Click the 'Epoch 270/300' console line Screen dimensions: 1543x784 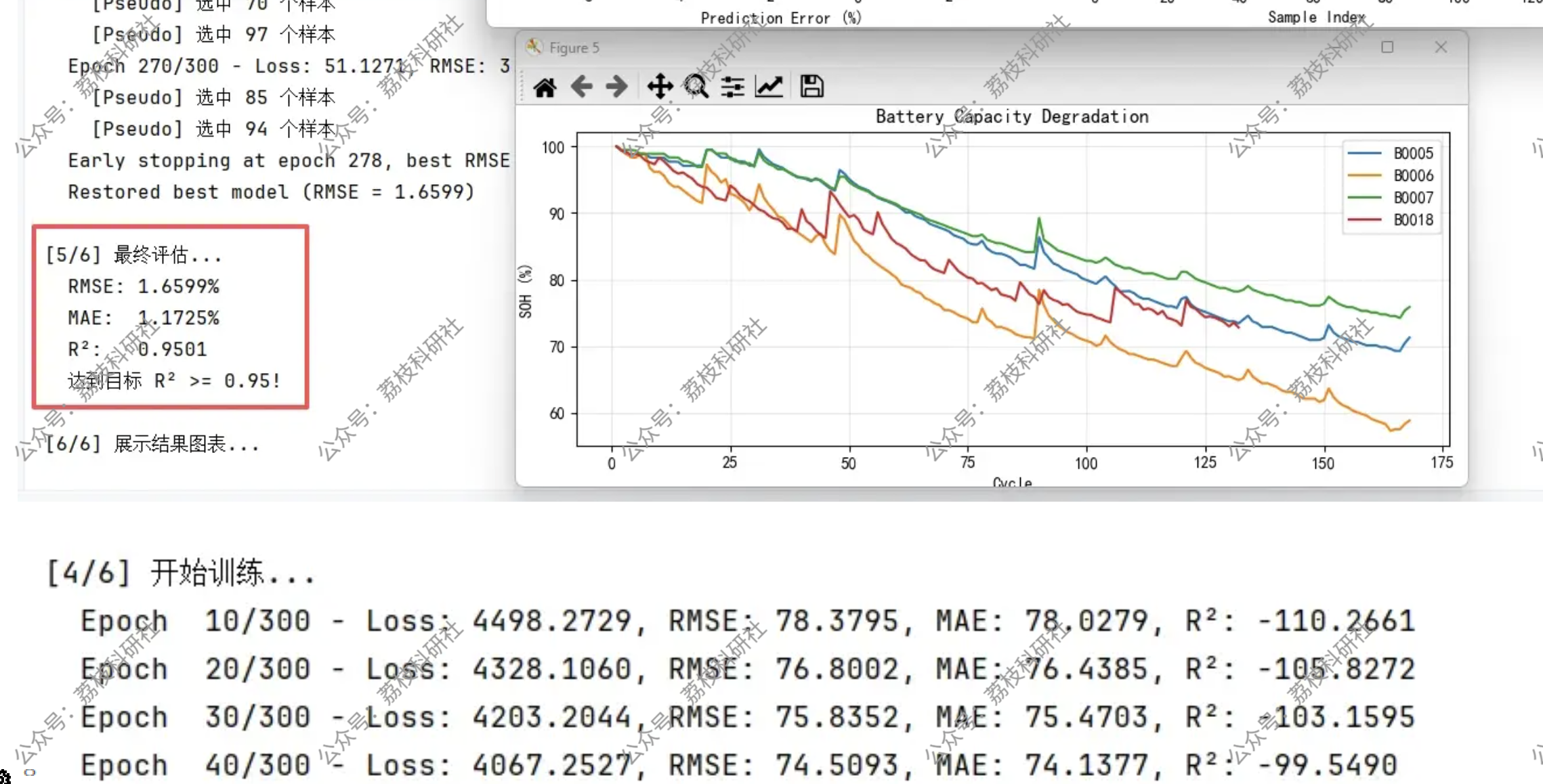click(289, 66)
